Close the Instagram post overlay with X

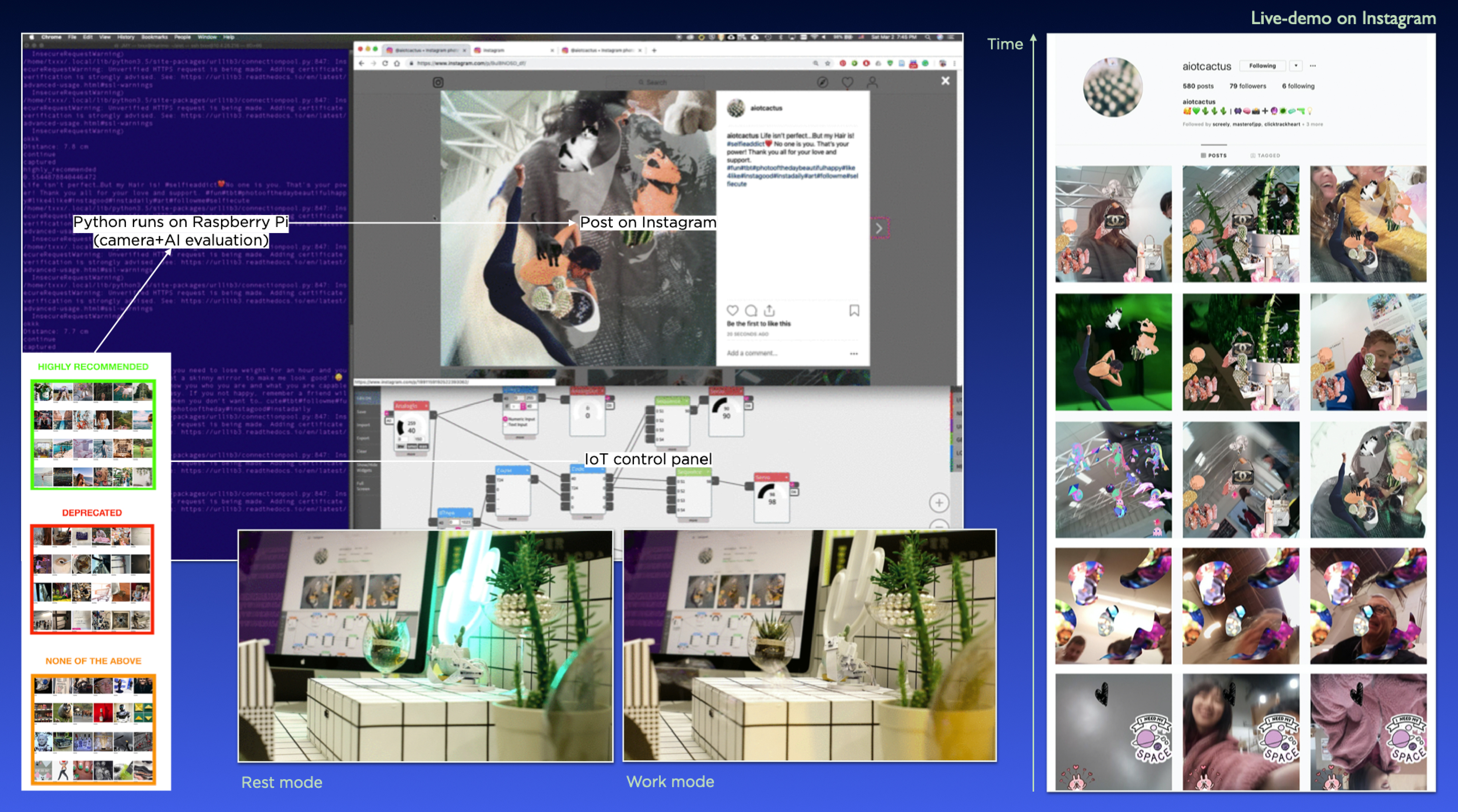[945, 81]
